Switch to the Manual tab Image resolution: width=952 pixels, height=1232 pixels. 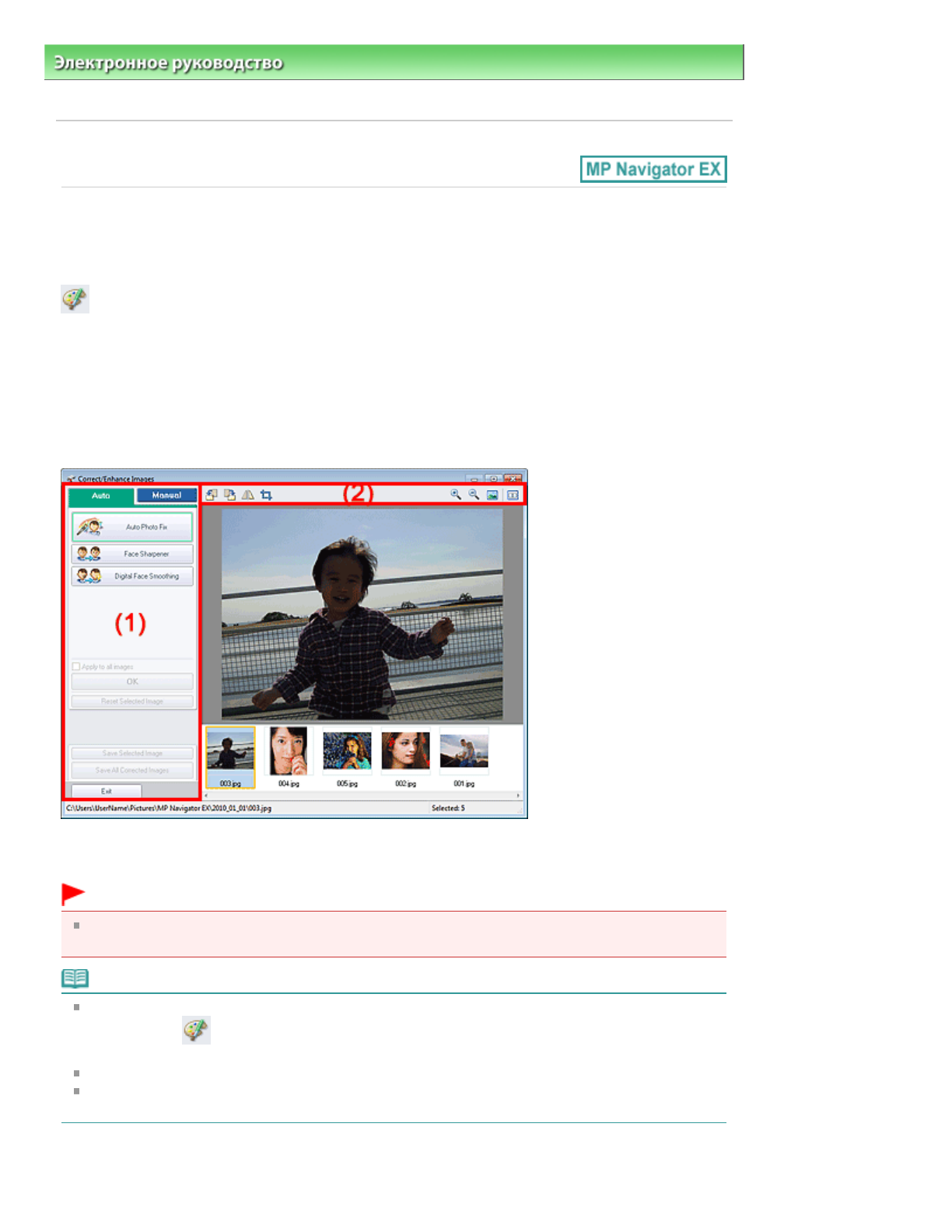(166, 495)
